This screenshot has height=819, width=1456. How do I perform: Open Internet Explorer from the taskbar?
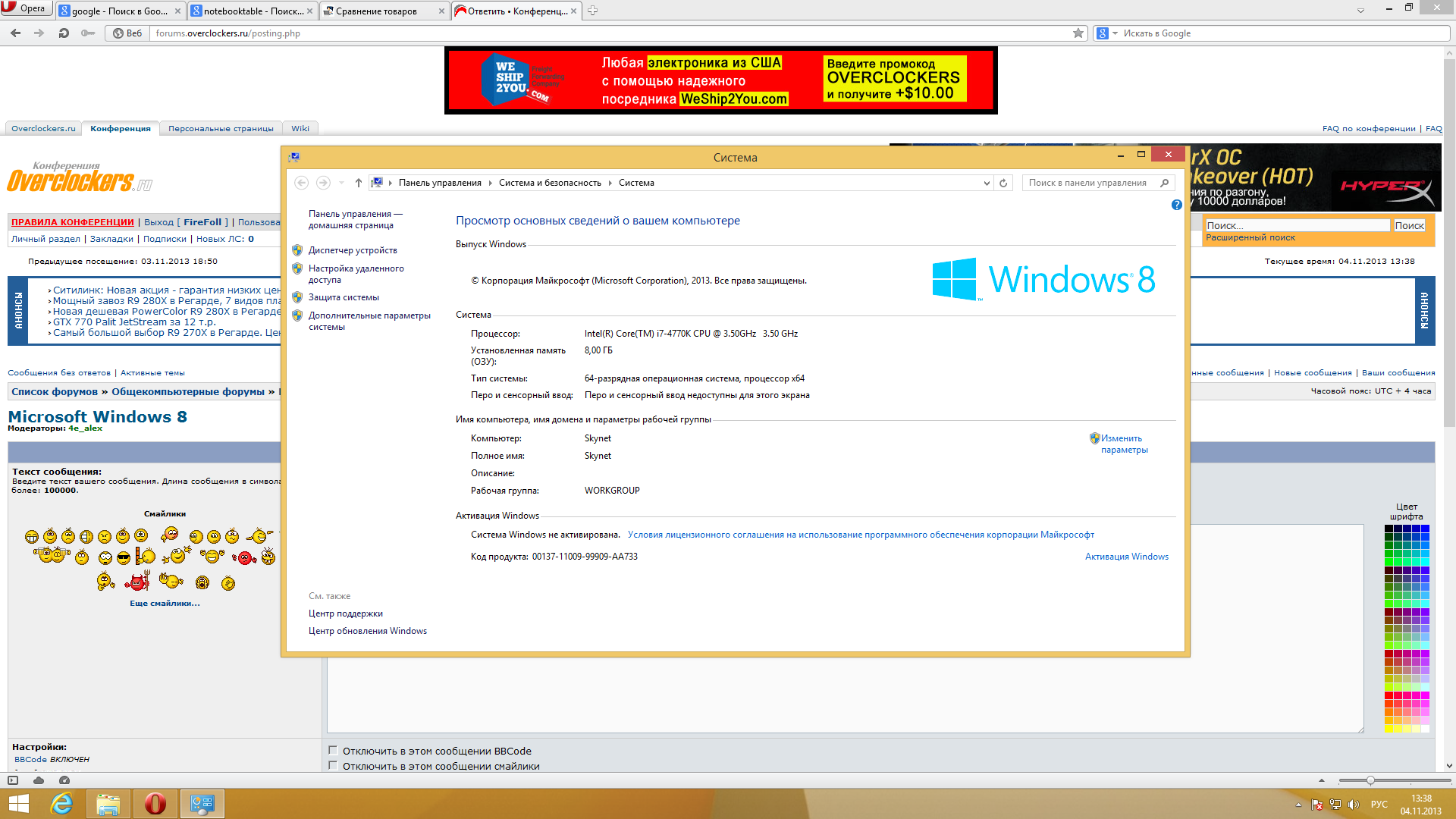(61, 804)
